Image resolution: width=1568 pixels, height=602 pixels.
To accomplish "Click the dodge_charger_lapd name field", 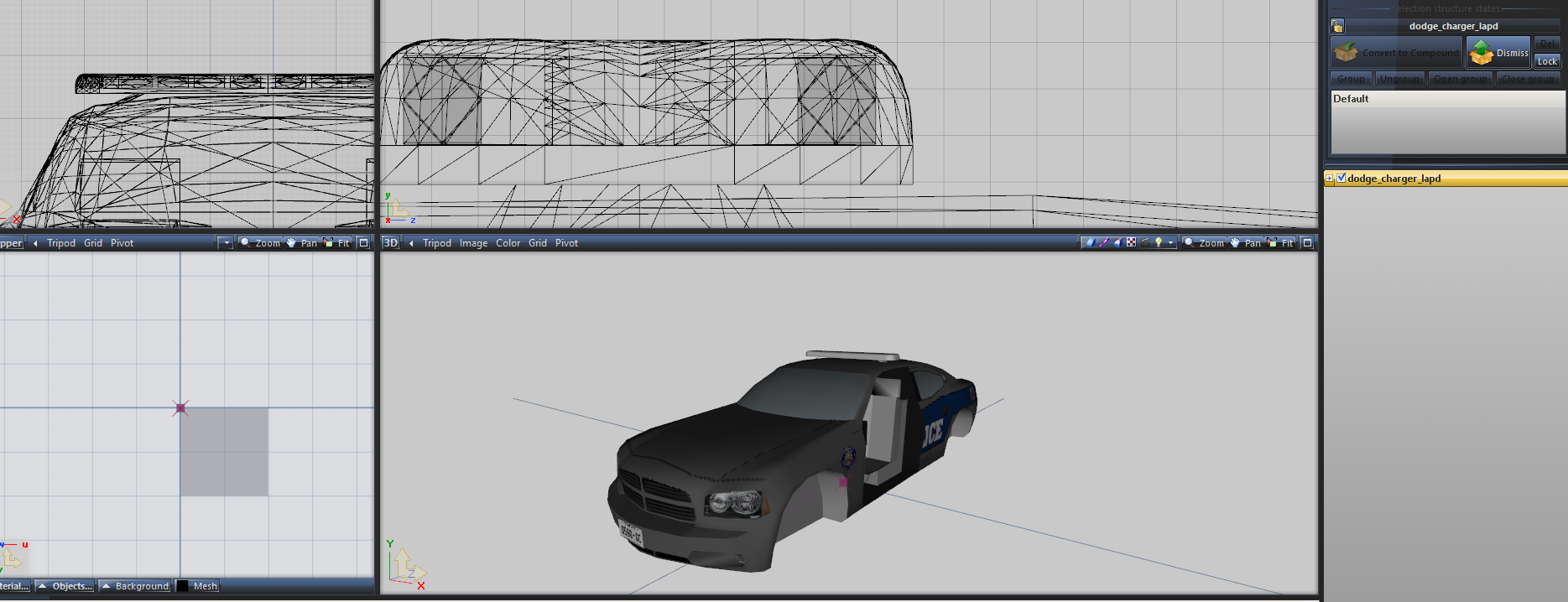I will coord(1453,26).
